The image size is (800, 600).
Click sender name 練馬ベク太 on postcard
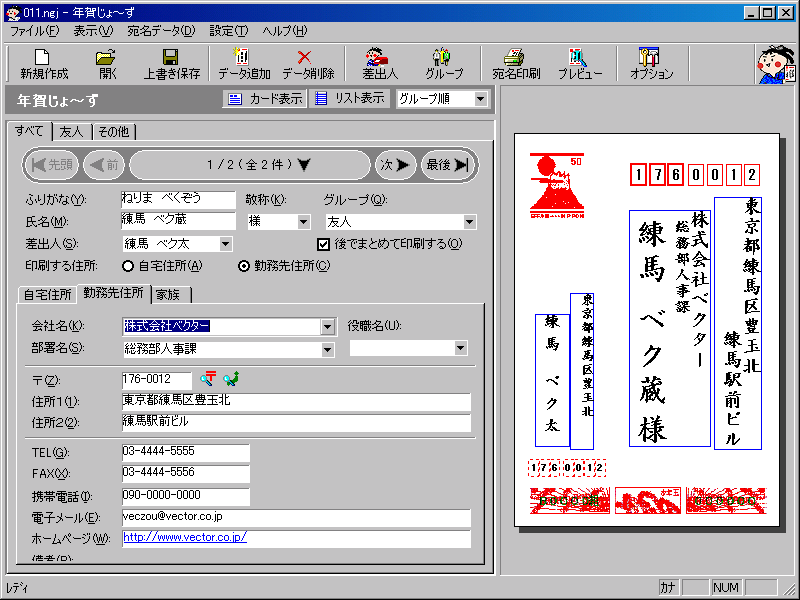click(552, 380)
